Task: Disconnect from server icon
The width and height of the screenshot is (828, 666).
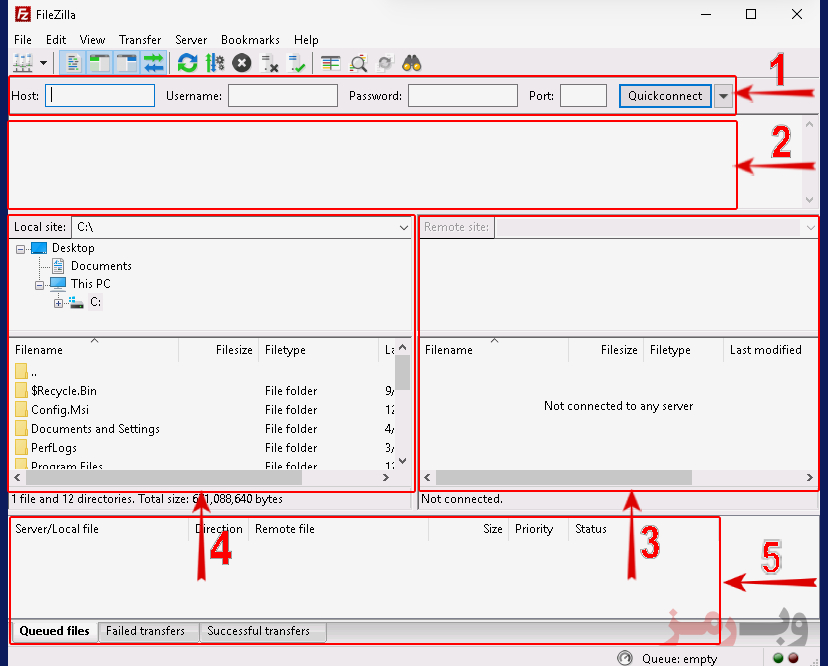Action: click(270, 63)
